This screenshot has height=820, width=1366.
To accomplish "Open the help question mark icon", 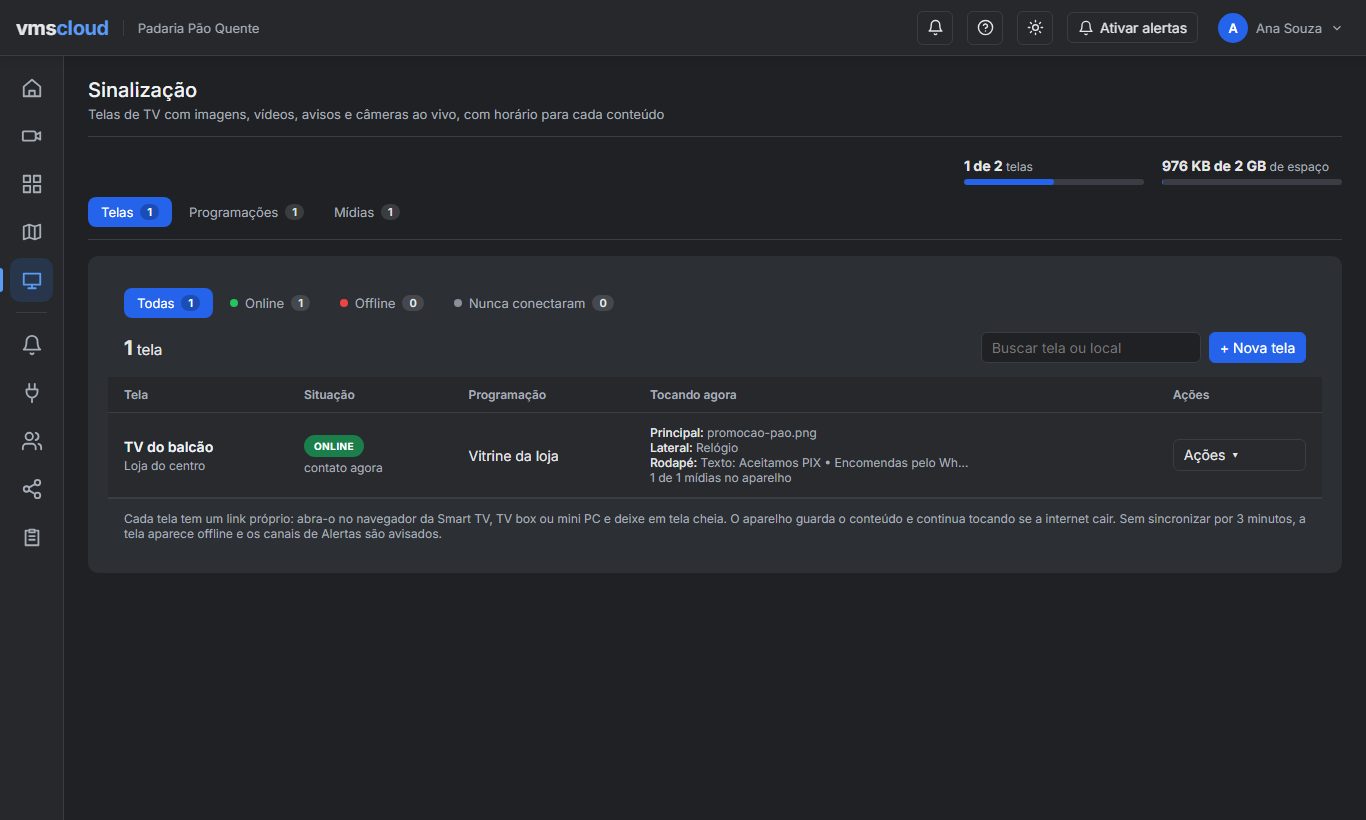I will point(985,28).
